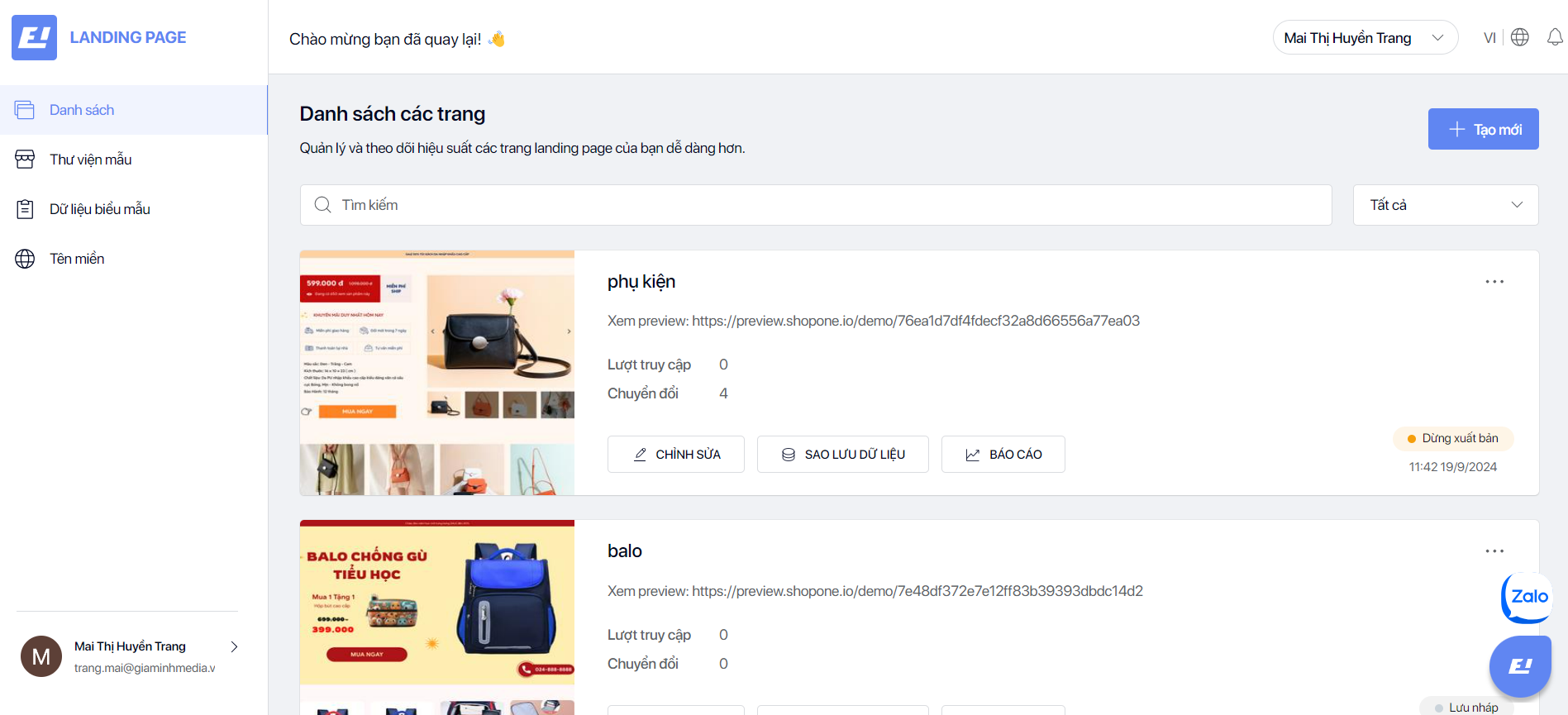
Task: Switch language via the VI label
Action: tap(1489, 38)
